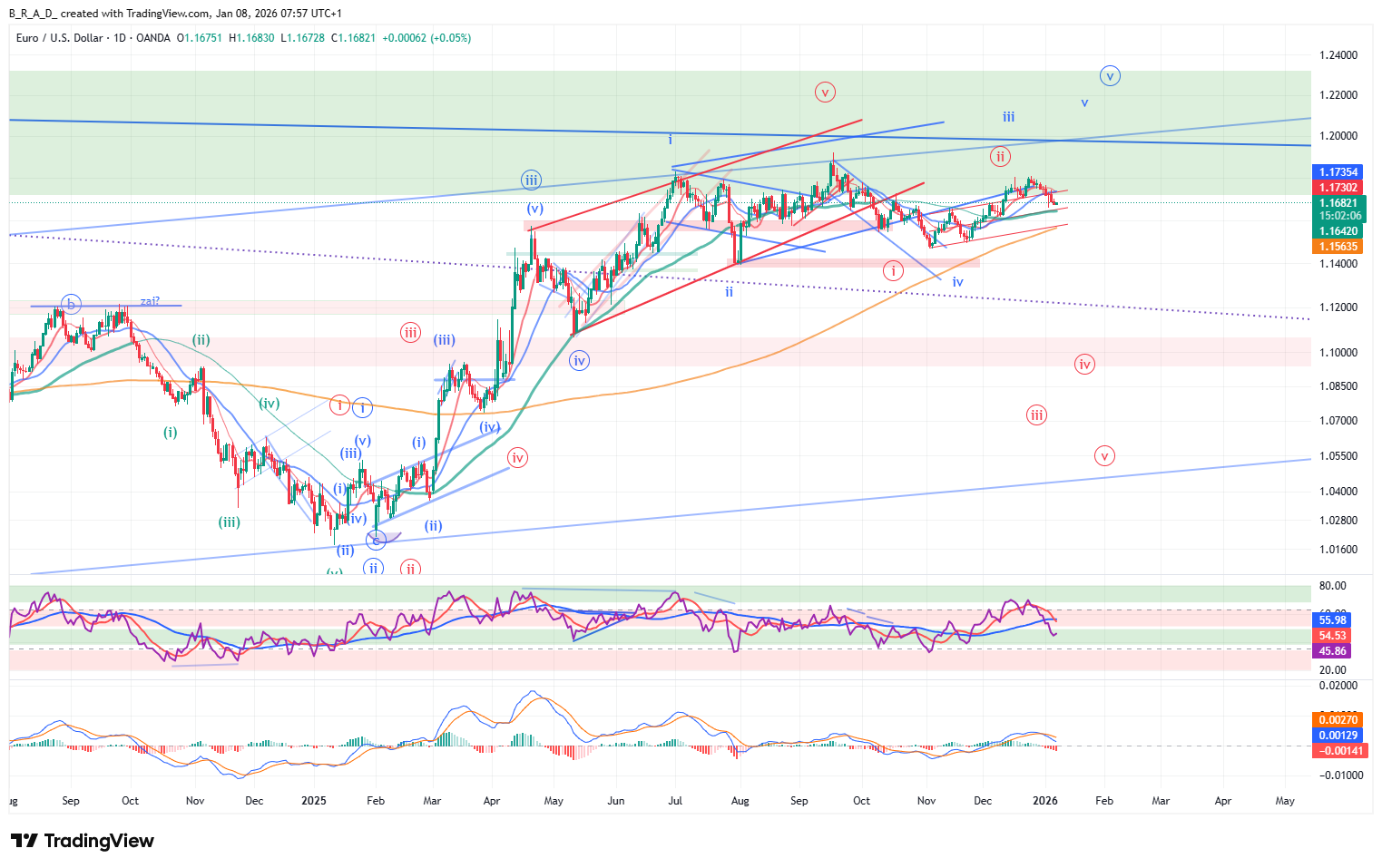Click the orange 0.00270 MACD value tag

pyautogui.click(x=1338, y=720)
